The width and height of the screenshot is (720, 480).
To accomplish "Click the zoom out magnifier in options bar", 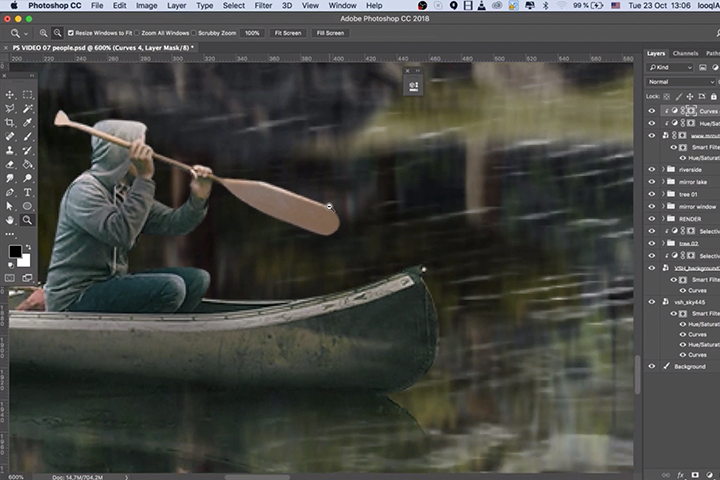I will 57,33.
